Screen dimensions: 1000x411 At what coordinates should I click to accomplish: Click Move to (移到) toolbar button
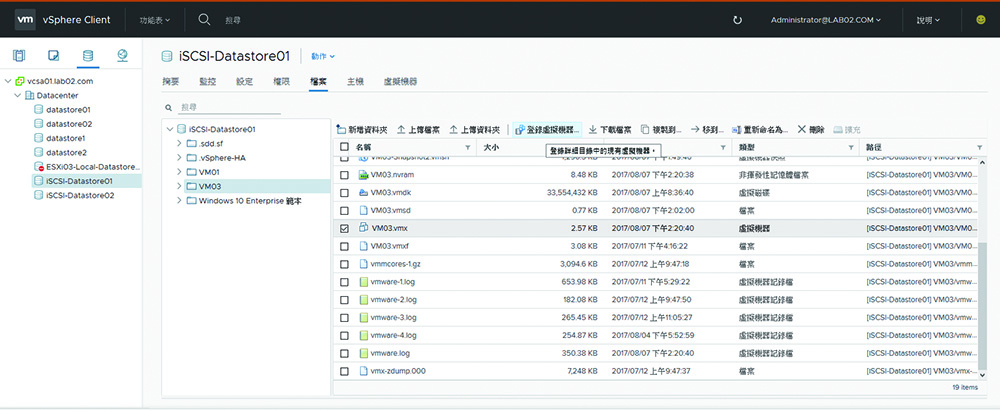point(707,130)
